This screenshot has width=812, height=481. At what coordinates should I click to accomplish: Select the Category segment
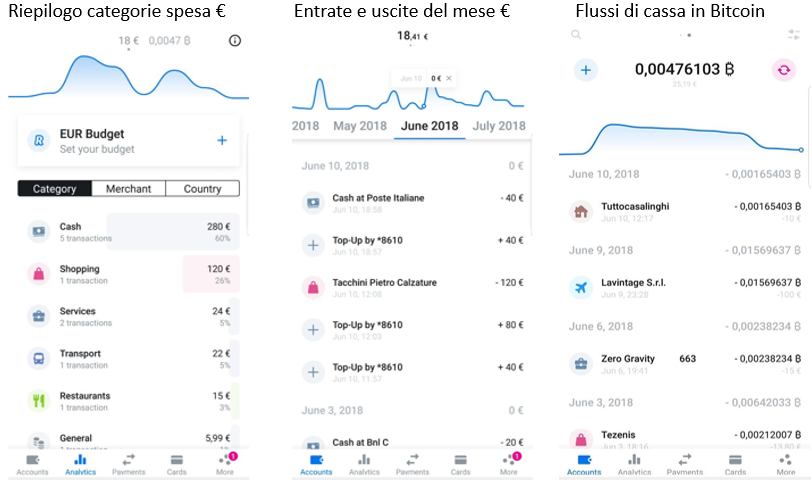54,188
